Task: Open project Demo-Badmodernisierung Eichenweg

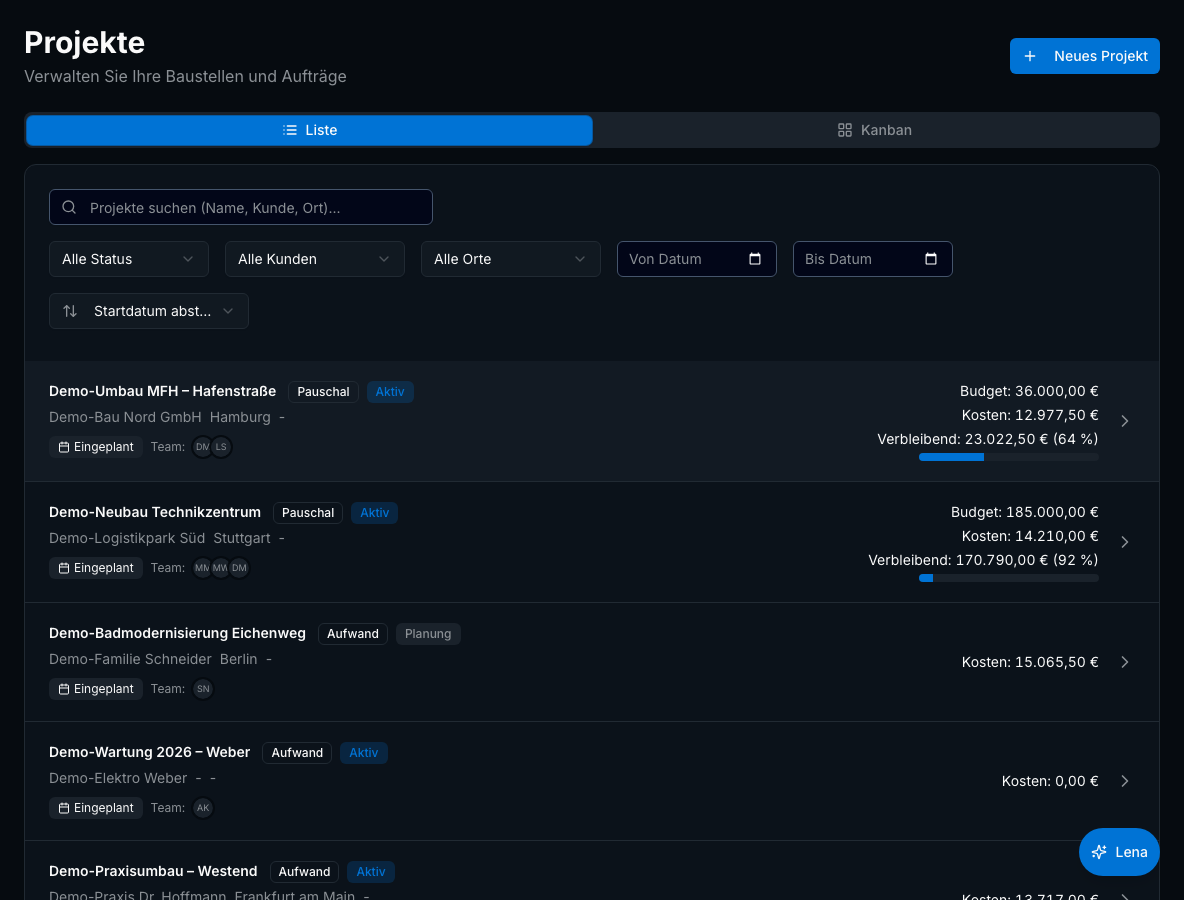Action: 177,633
